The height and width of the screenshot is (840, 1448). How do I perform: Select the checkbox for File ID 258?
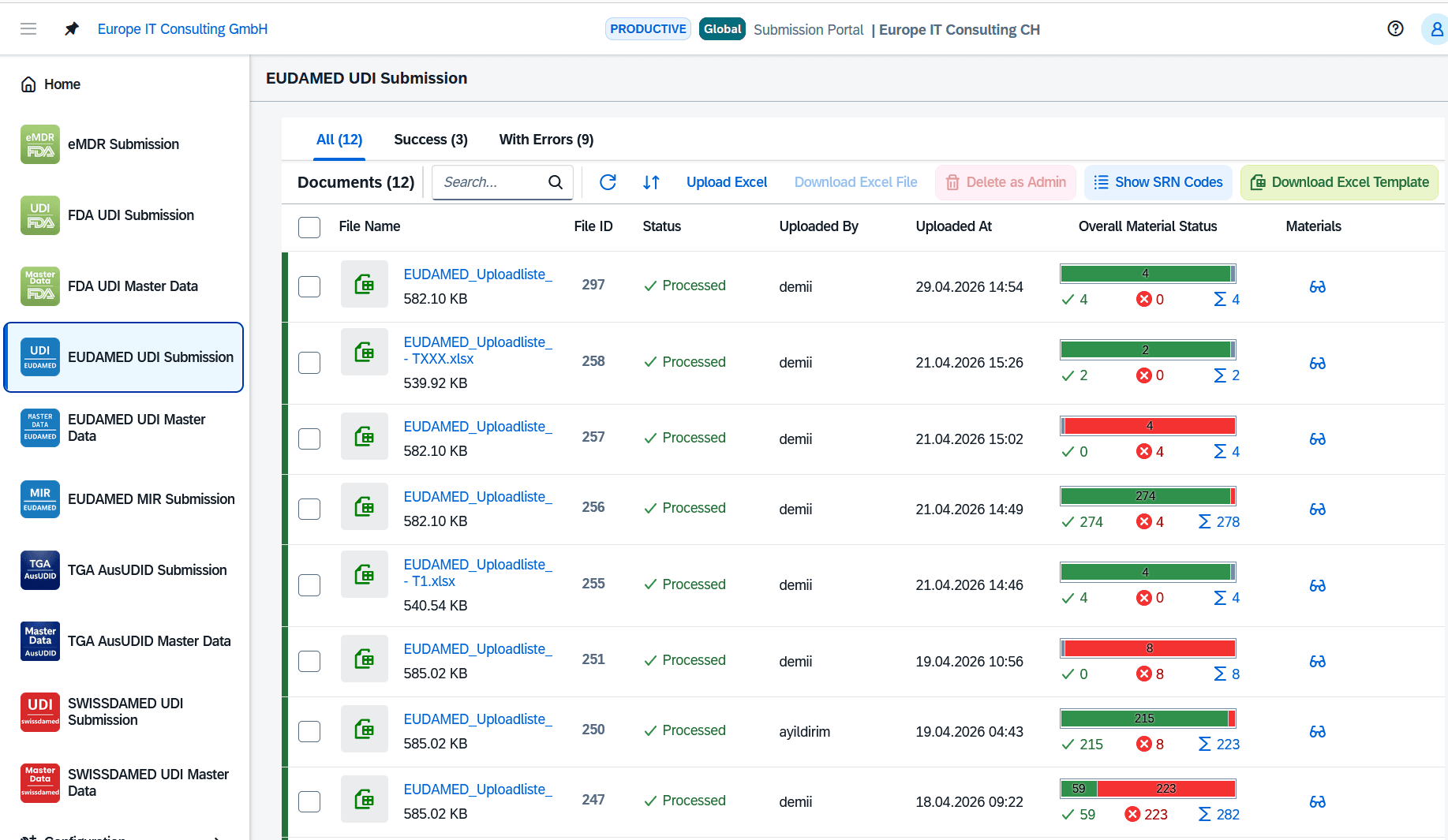click(309, 363)
